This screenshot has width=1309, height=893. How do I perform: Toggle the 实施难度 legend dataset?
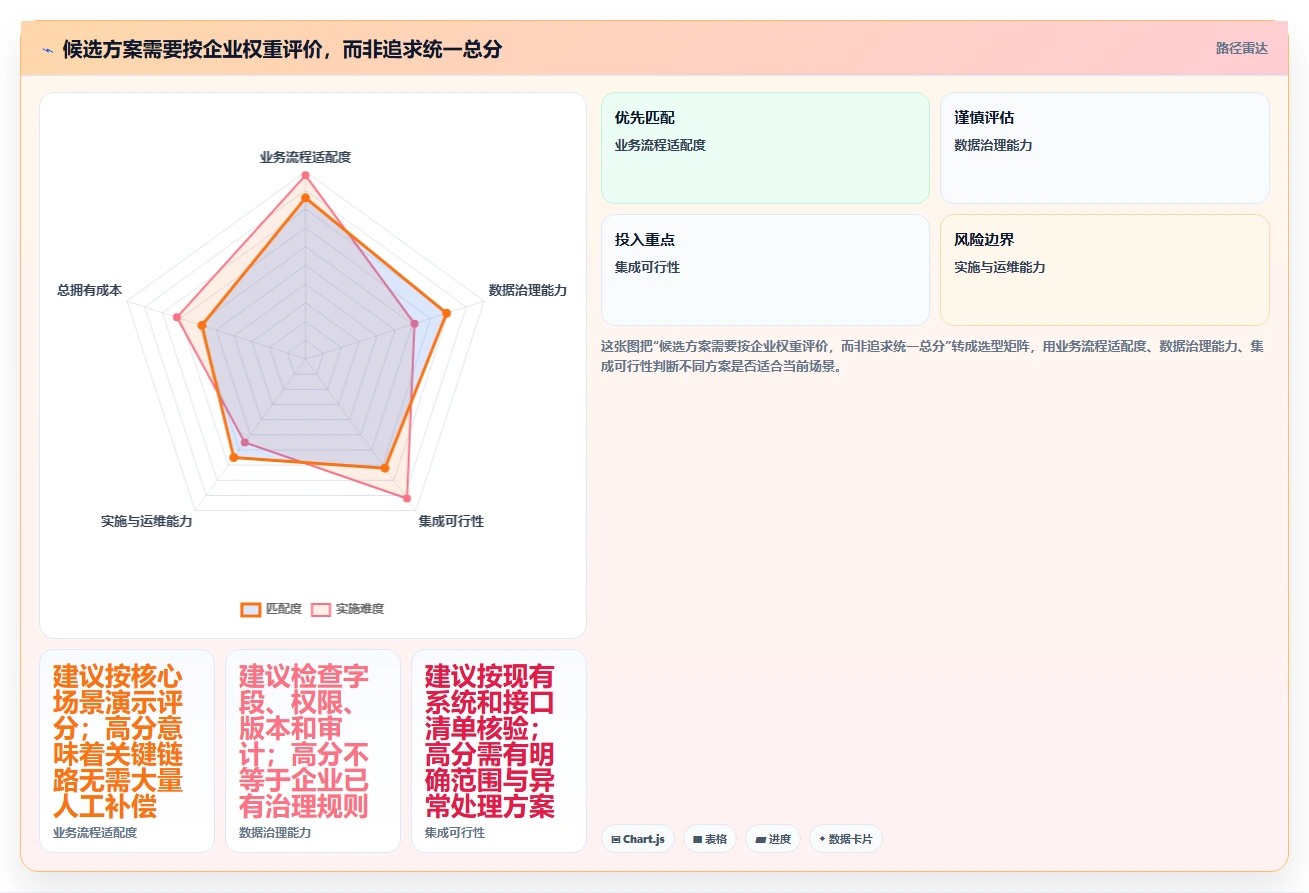[347, 609]
